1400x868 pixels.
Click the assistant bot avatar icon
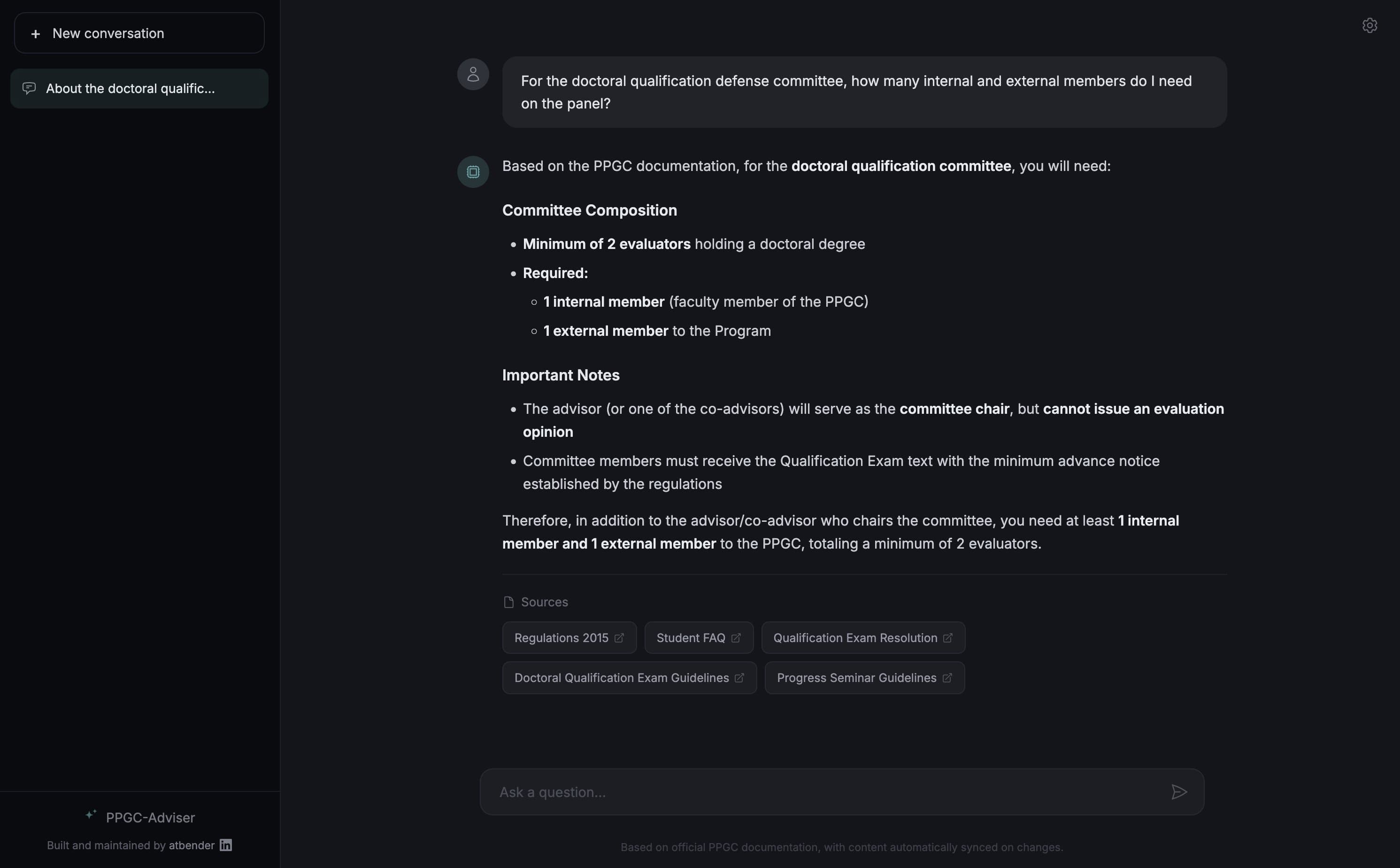(x=473, y=172)
